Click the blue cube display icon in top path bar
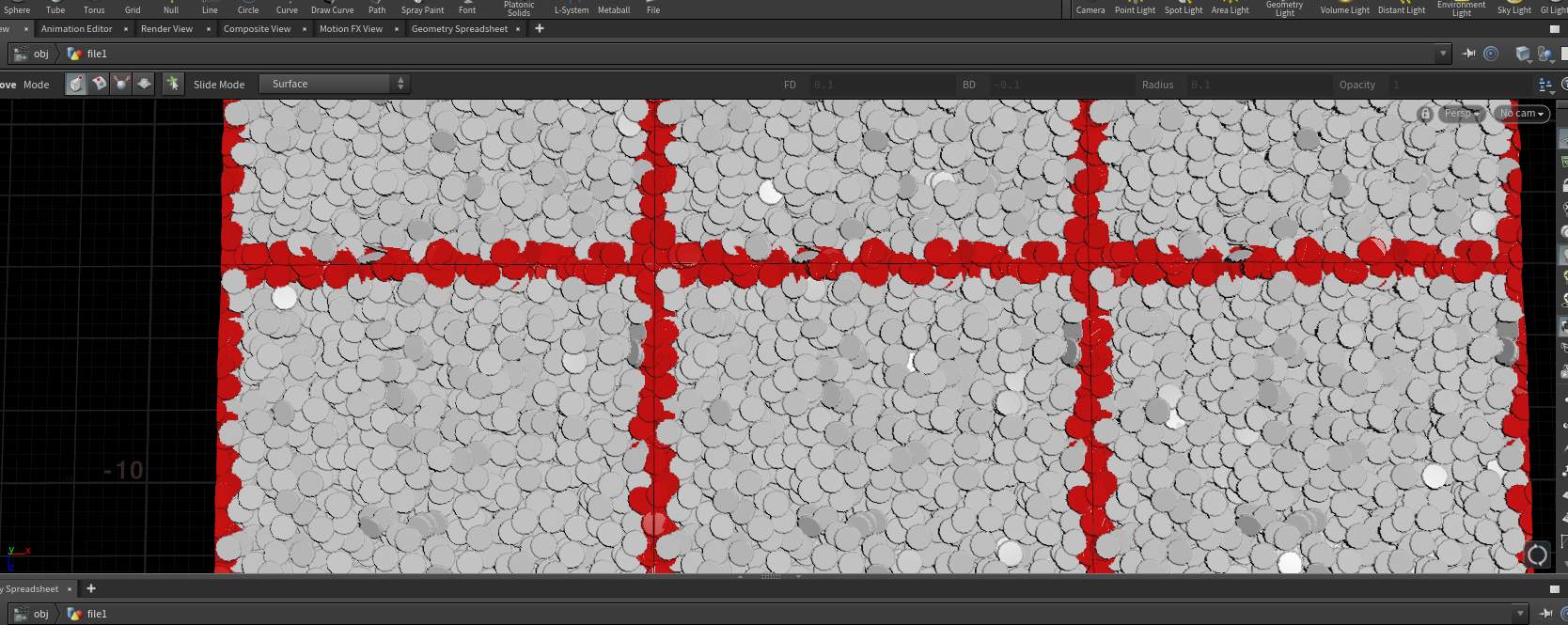The height and width of the screenshot is (625, 1568). pyautogui.click(x=1523, y=54)
